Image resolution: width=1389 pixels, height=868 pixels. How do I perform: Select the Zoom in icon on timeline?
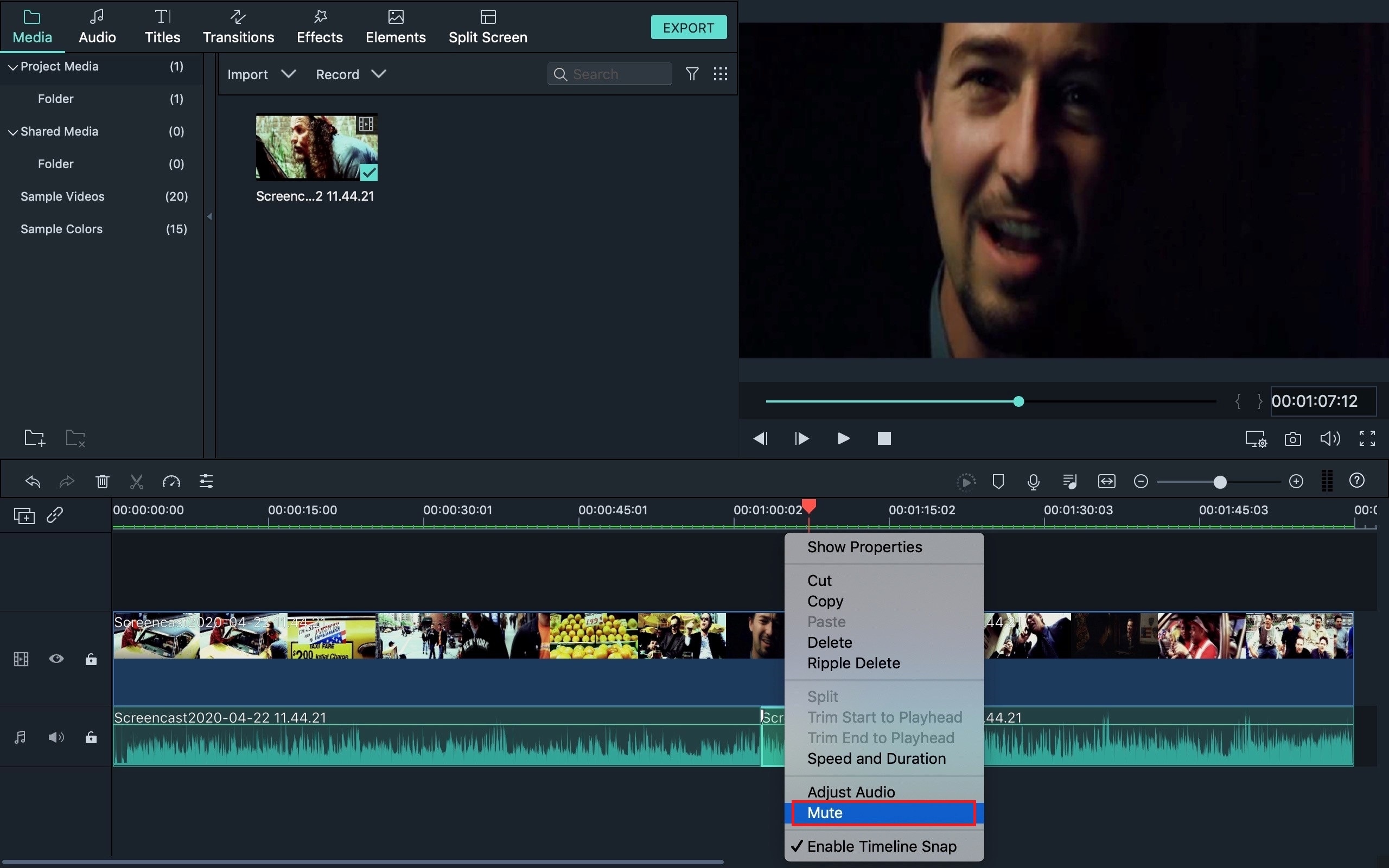pos(1295,481)
